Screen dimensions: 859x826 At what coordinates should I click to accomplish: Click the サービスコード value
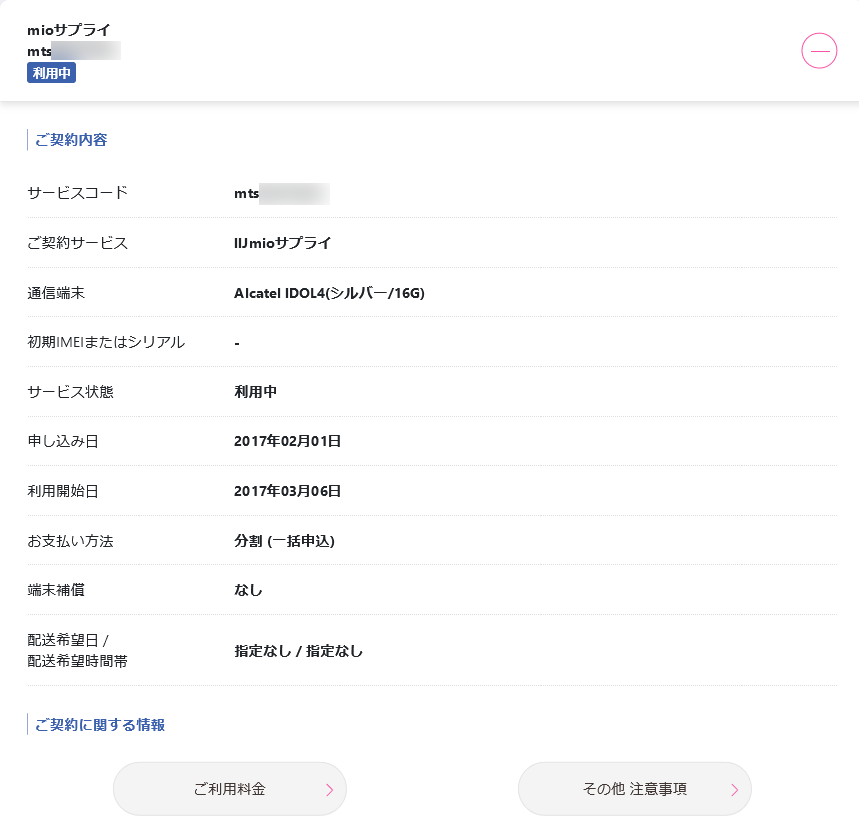(281, 193)
